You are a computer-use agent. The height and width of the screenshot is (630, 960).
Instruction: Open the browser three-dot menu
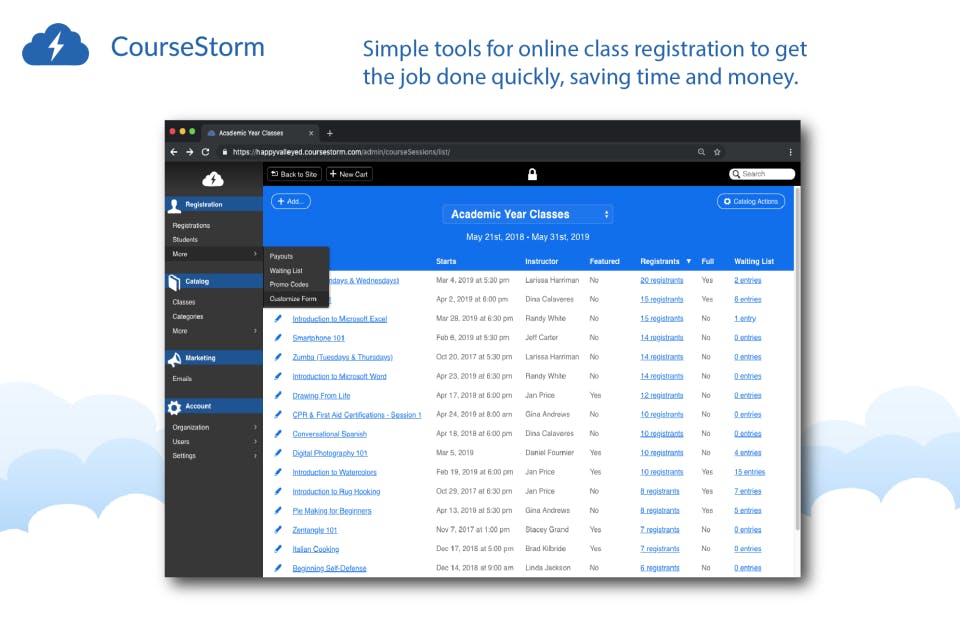pos(790,152)
